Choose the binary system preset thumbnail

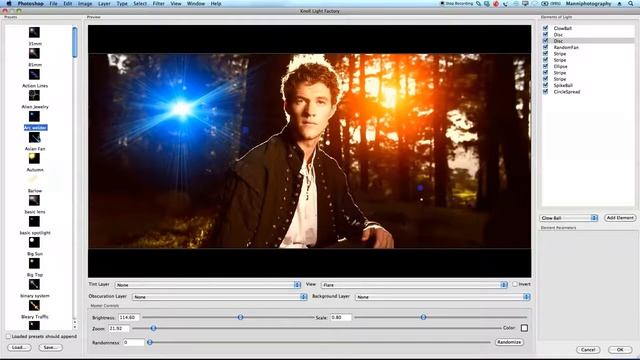(34, 284)
